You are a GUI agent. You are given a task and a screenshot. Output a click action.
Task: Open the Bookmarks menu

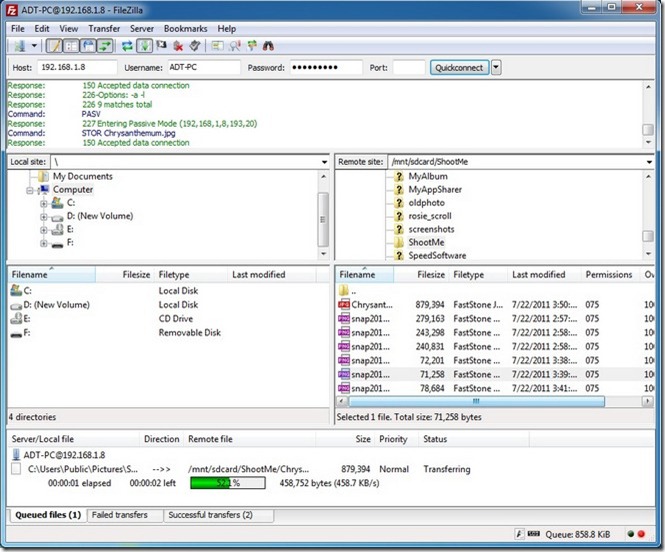(x=185, y=29)
